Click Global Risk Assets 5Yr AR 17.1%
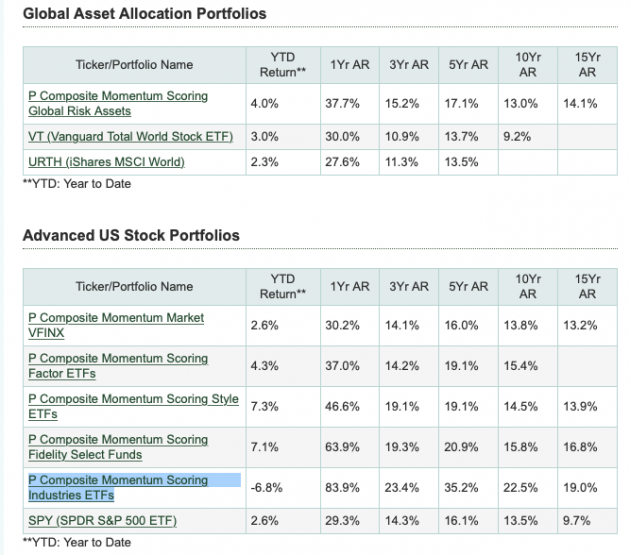 click(x=461, y=104)
